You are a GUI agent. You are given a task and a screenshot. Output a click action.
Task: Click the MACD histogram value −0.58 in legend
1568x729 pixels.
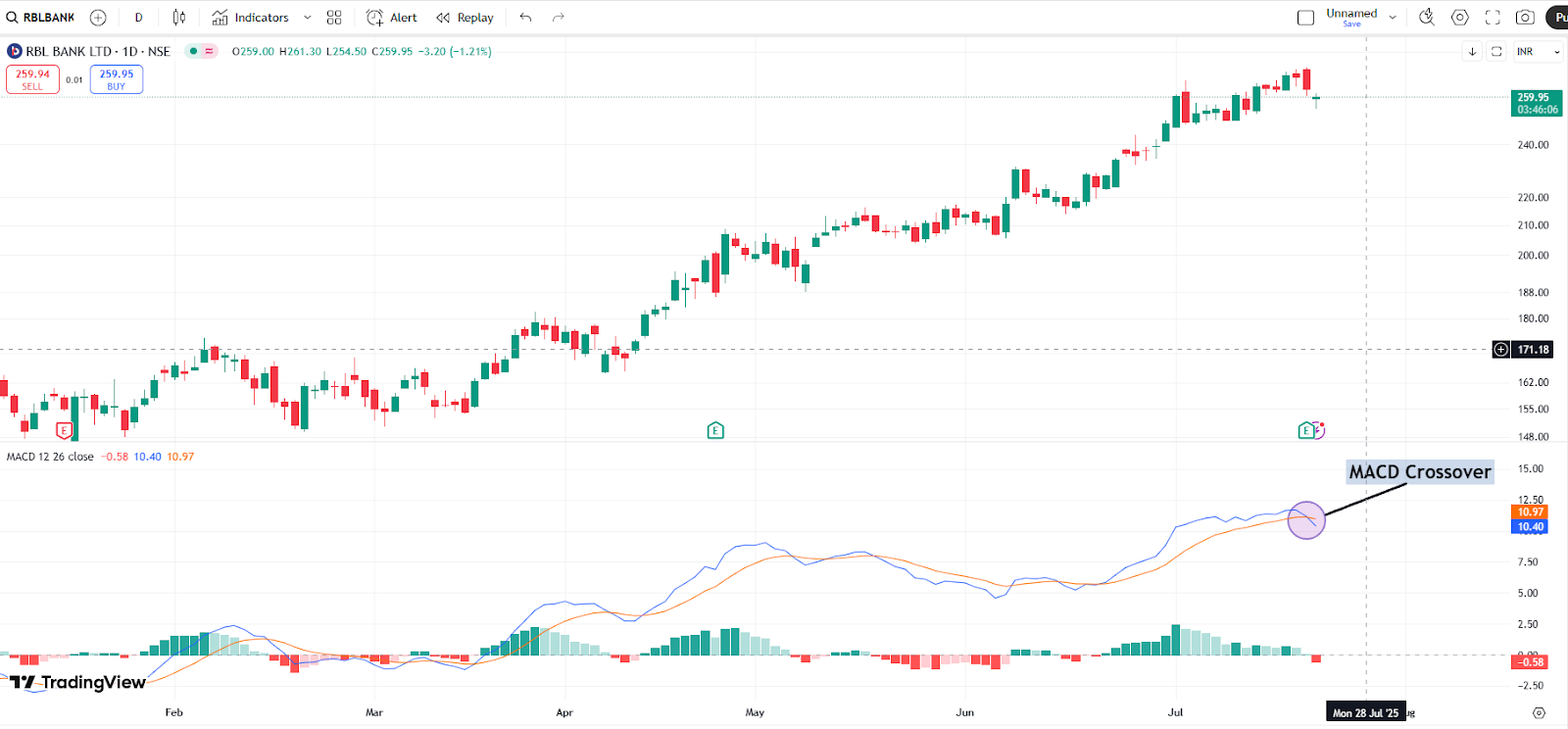click(115, 457)
